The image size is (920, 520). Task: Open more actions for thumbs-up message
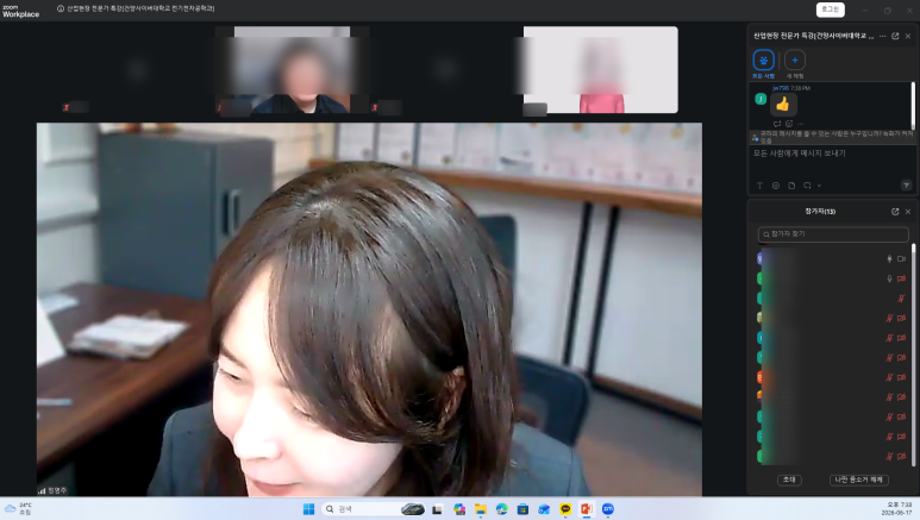pyautogui.click(x=801, y=124)
